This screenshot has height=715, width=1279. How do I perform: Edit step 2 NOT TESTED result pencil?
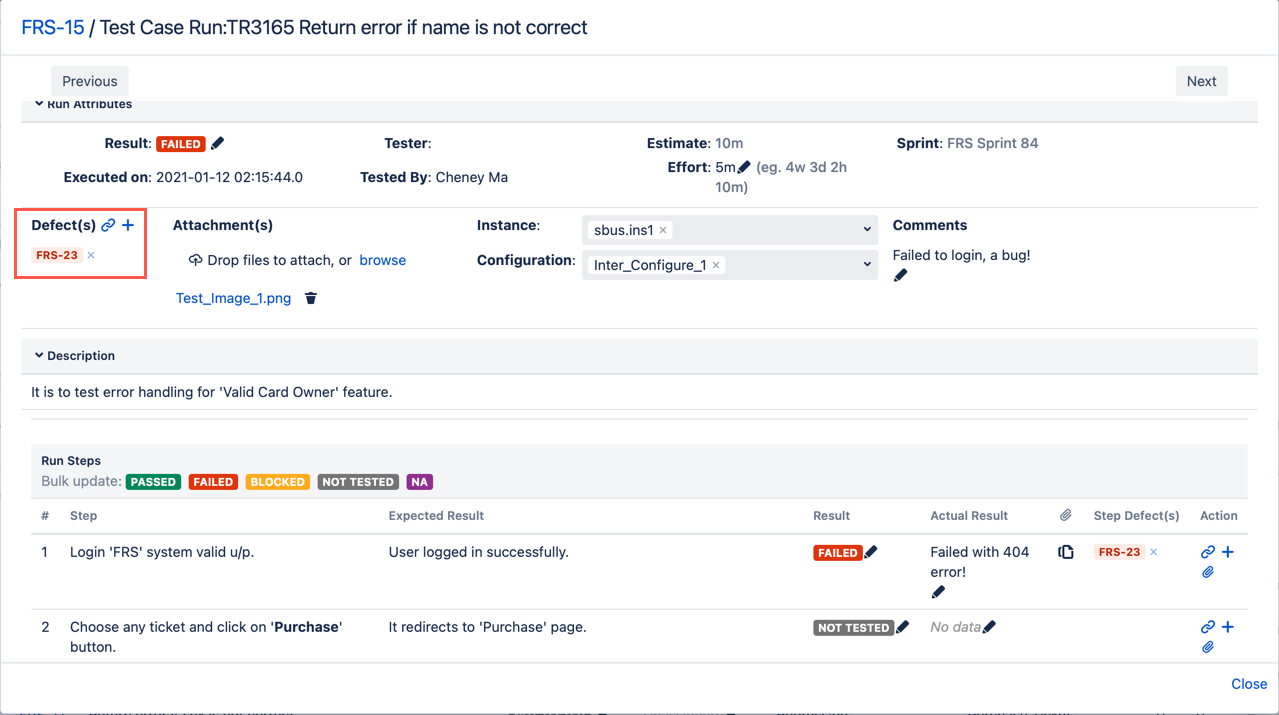[902, 627]
